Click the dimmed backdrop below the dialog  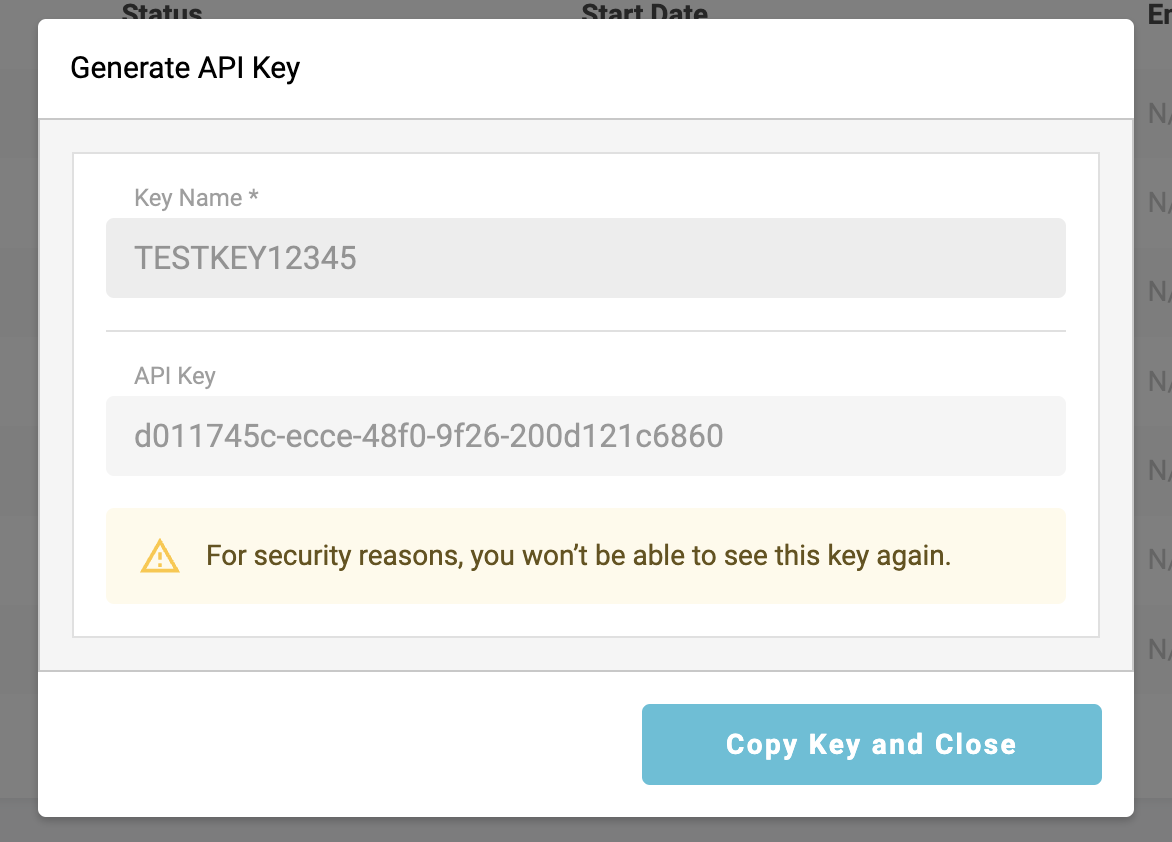(585, 831)
